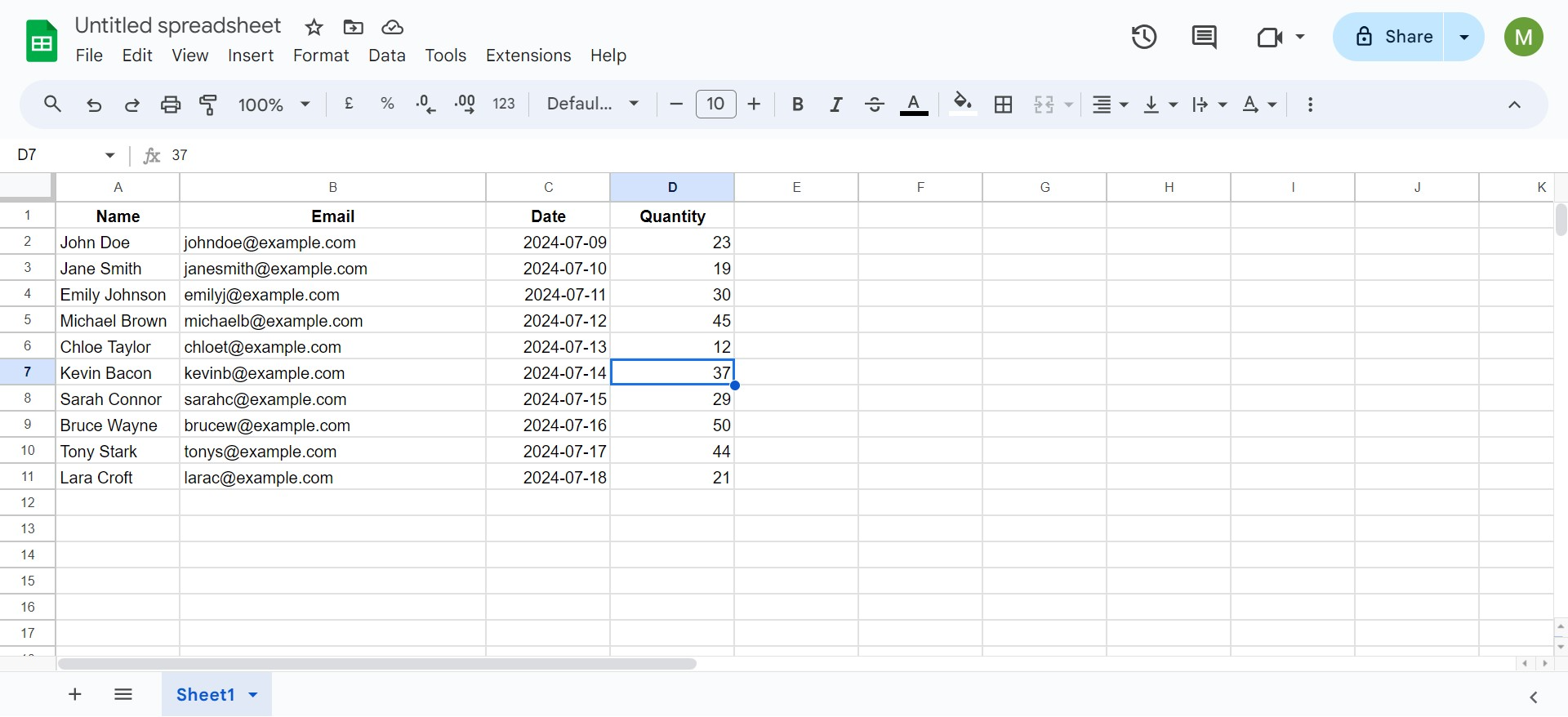Open the Sheet1 tab menu arrow
This screenshot has width=1568, height=717.
253,695
